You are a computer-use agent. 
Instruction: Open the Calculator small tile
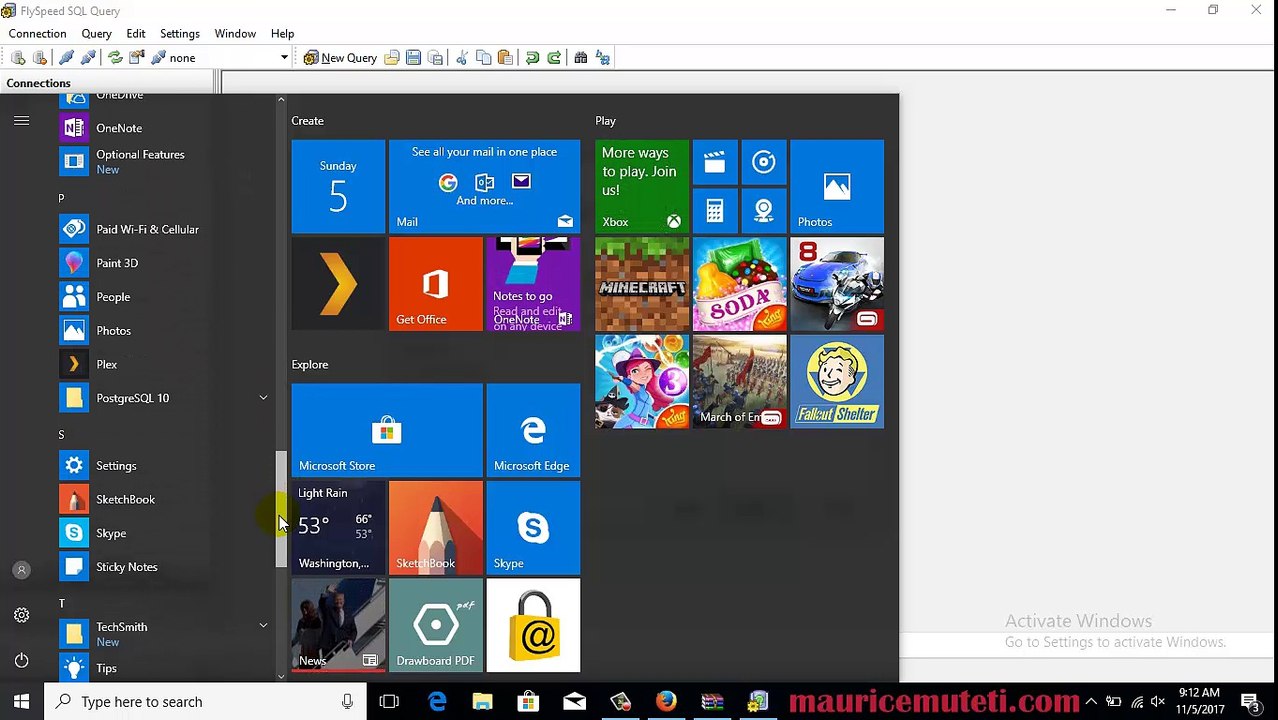[x=714, y=211]
